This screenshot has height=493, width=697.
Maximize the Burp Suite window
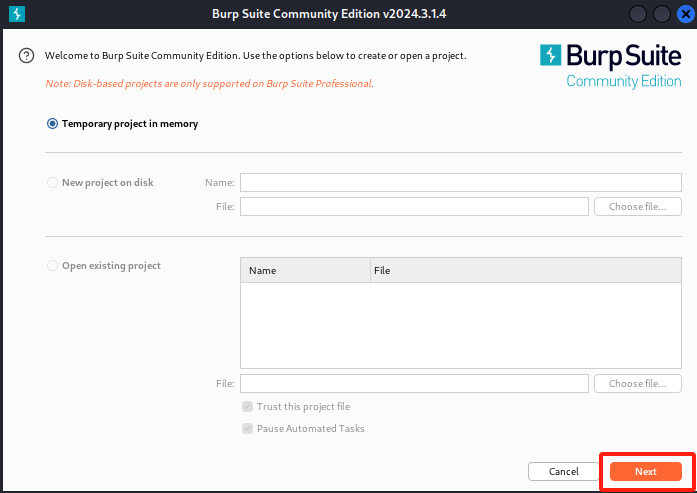661,14
